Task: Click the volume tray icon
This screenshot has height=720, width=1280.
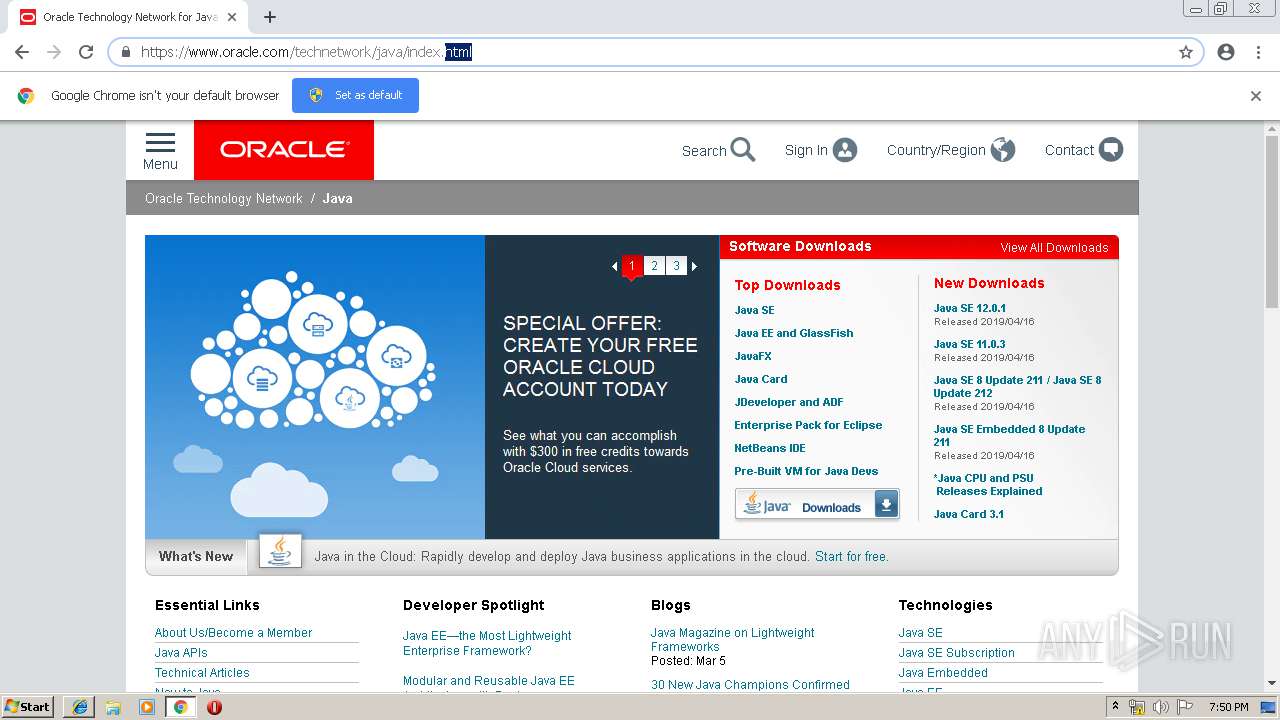Action: click(1160, 707)
